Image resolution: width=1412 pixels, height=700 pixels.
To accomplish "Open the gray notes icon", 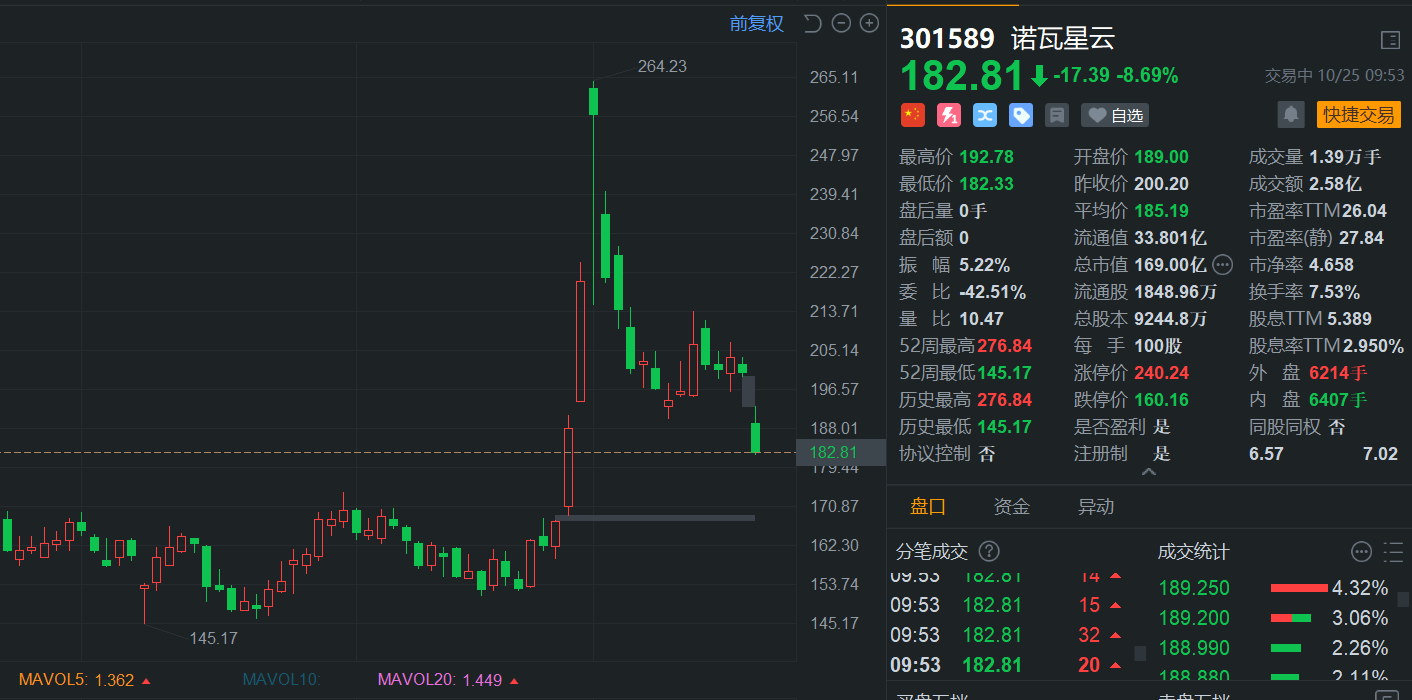I will (x=1056, y=115).
